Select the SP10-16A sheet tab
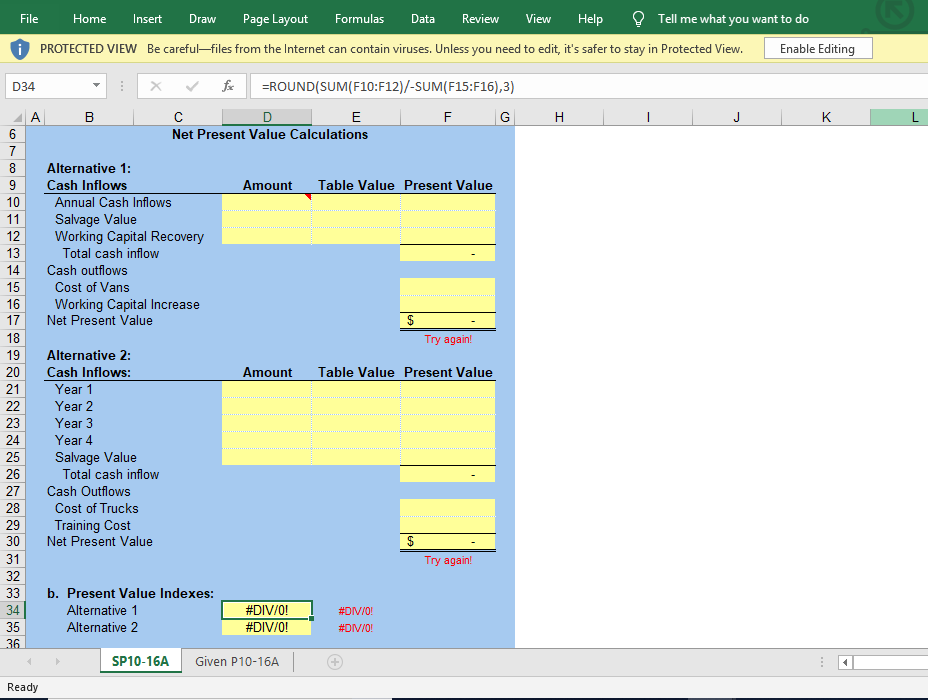Viewport: 928px width, 700px height. coord(140,662)
